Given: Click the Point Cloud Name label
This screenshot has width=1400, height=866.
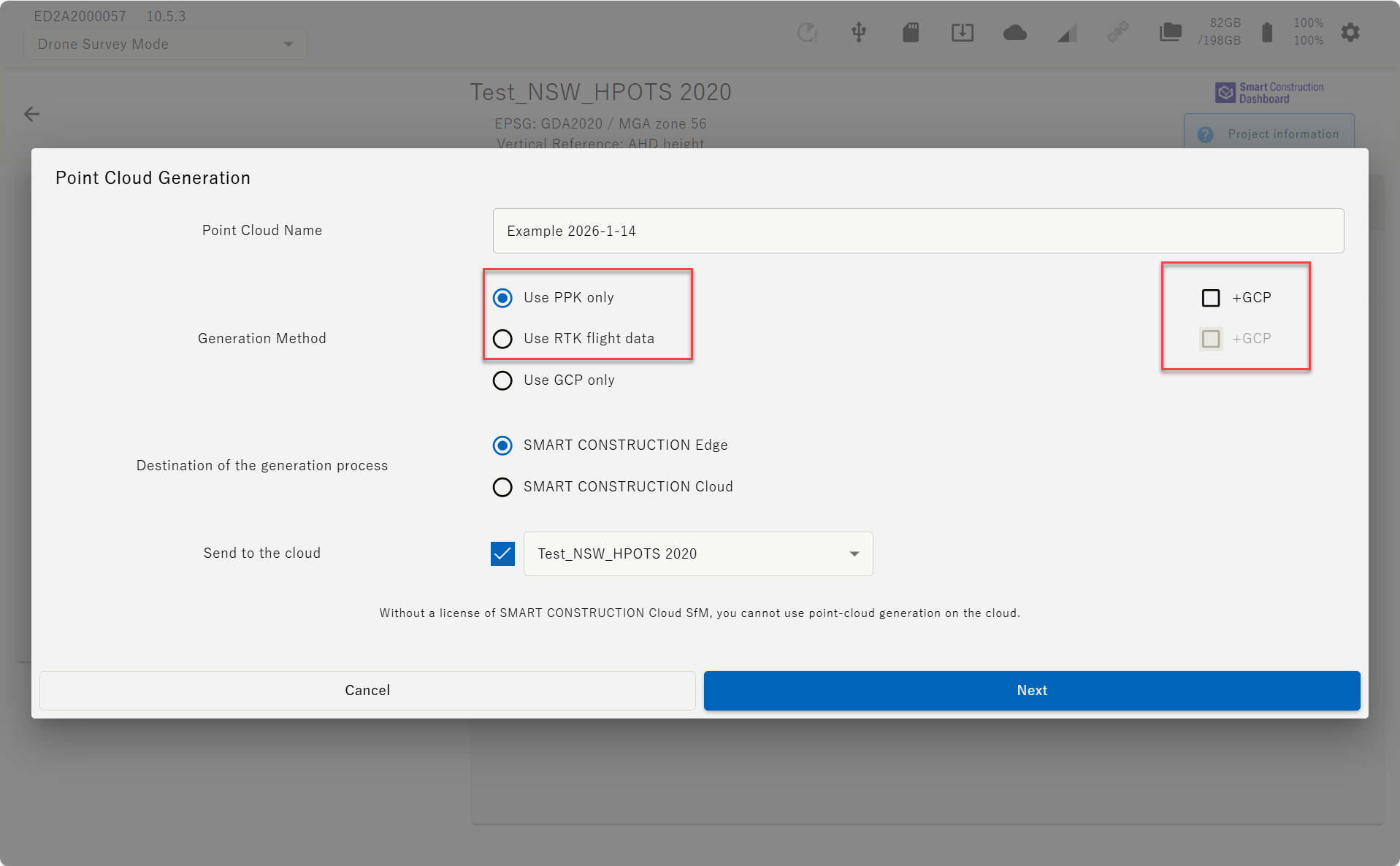Looking at the screenshot, I should 262,231.
